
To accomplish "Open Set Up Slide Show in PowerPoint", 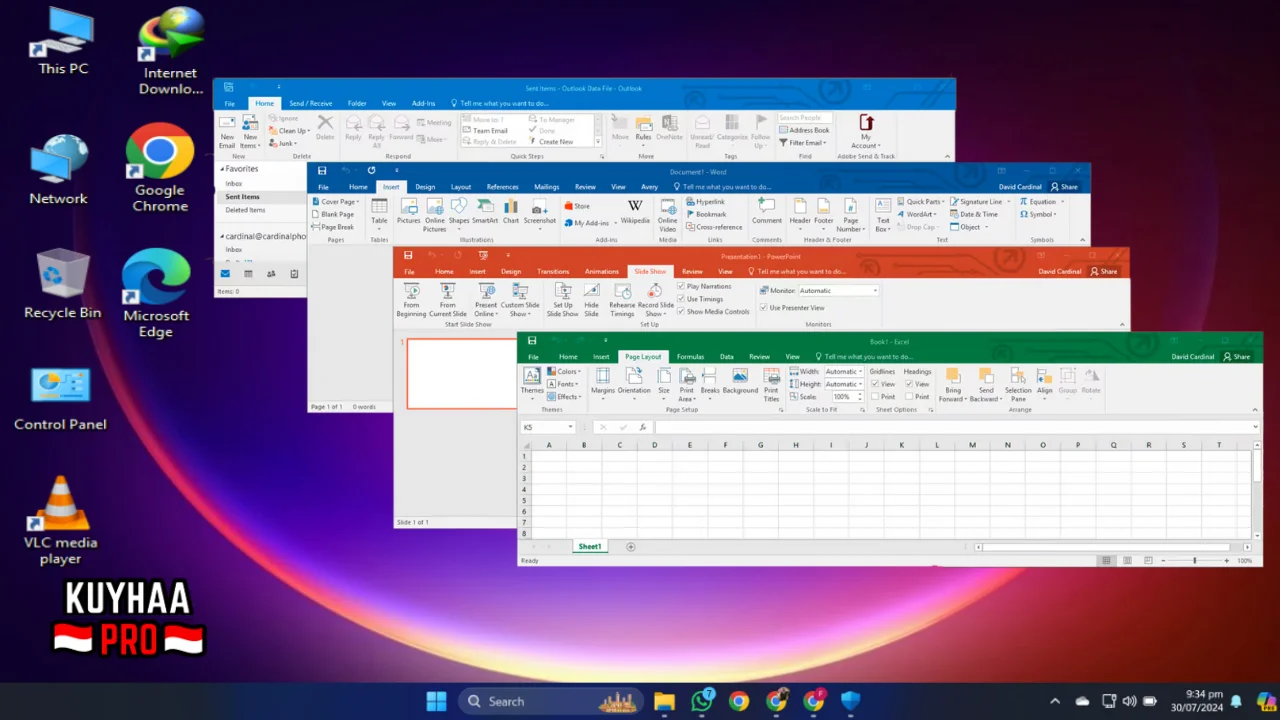I will pyautogui.click(x=563, y=300).
